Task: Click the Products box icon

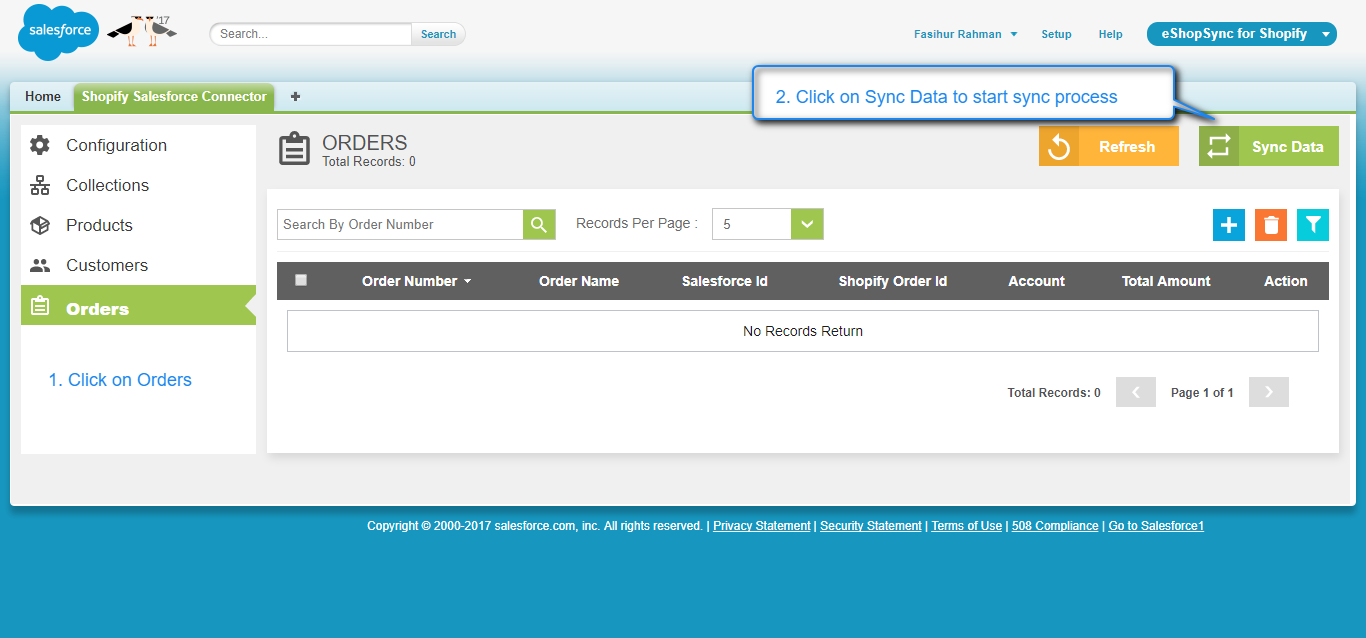Action: [x=40, y=225]
